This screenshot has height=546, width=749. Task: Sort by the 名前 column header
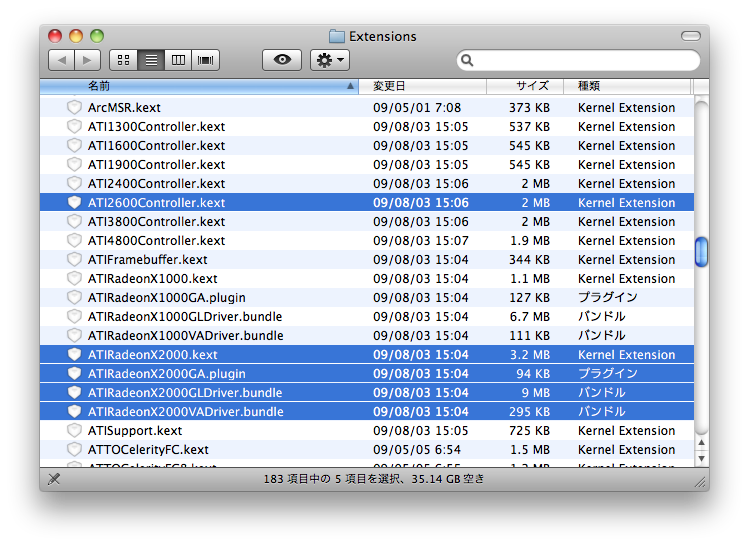click(199, 86)
